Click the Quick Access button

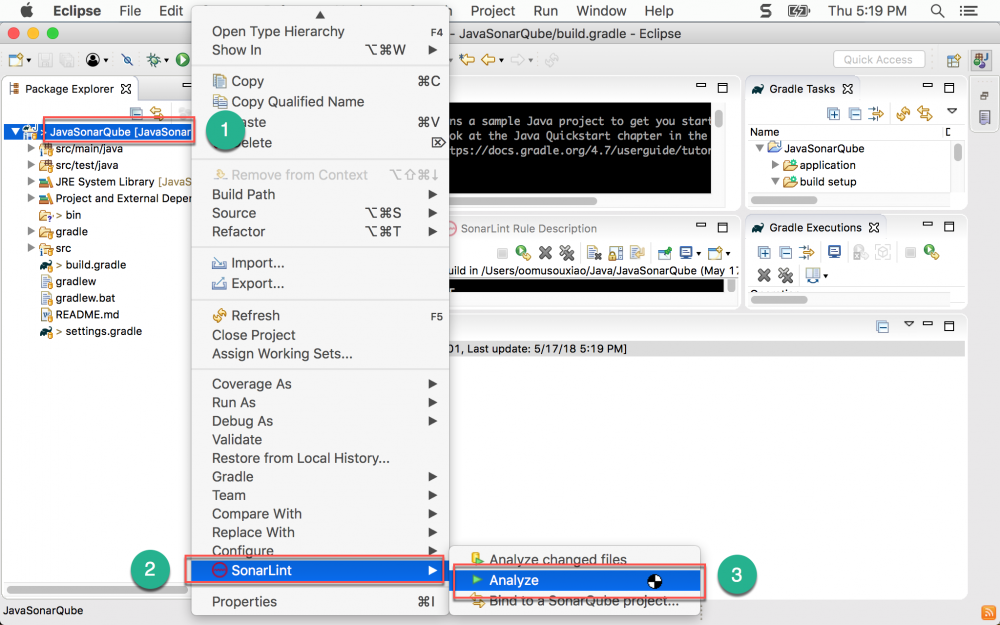tap(878, 59)
